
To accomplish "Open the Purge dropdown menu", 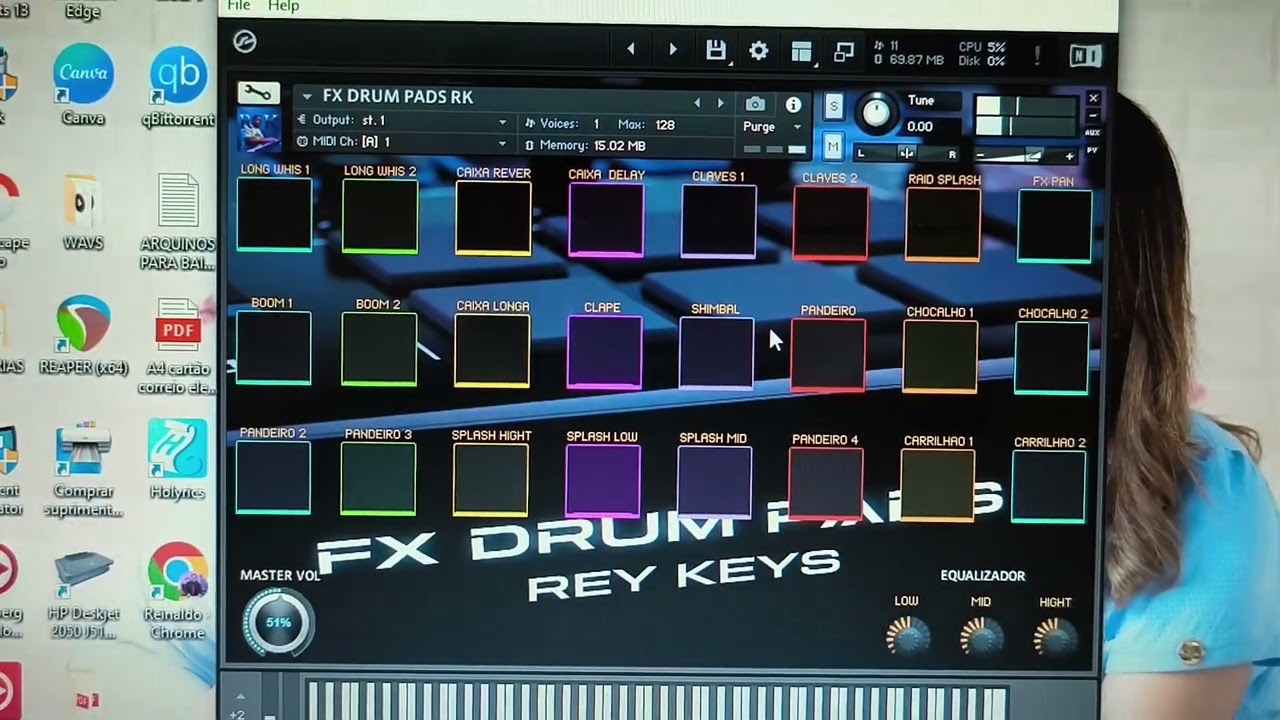I will (x=773, y=127).
